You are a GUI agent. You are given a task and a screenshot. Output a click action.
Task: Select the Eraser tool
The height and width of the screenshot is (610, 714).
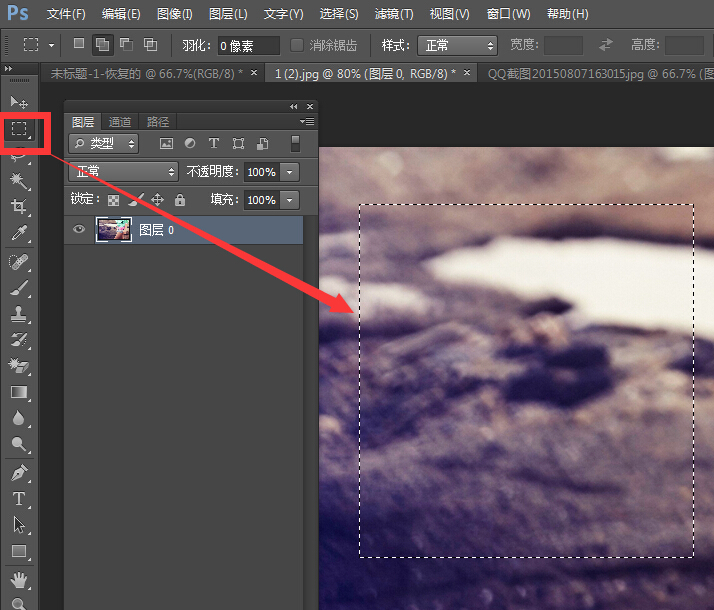point(19,366)
